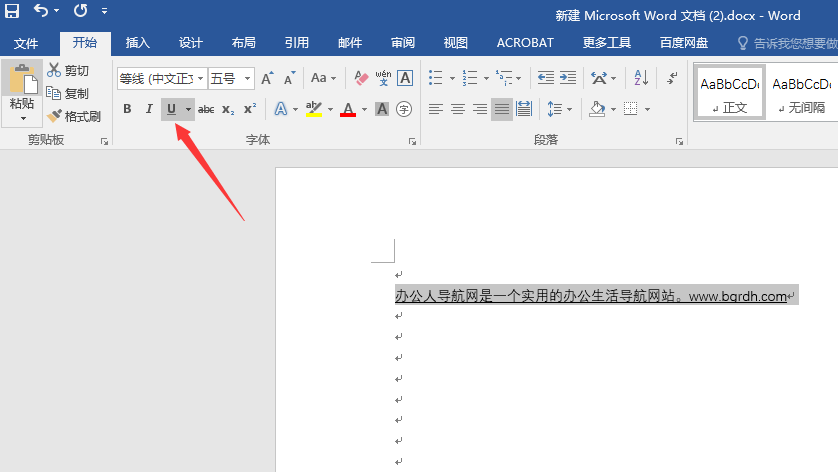
Task: Toggle subscript formatting
Action: (228, 109)
